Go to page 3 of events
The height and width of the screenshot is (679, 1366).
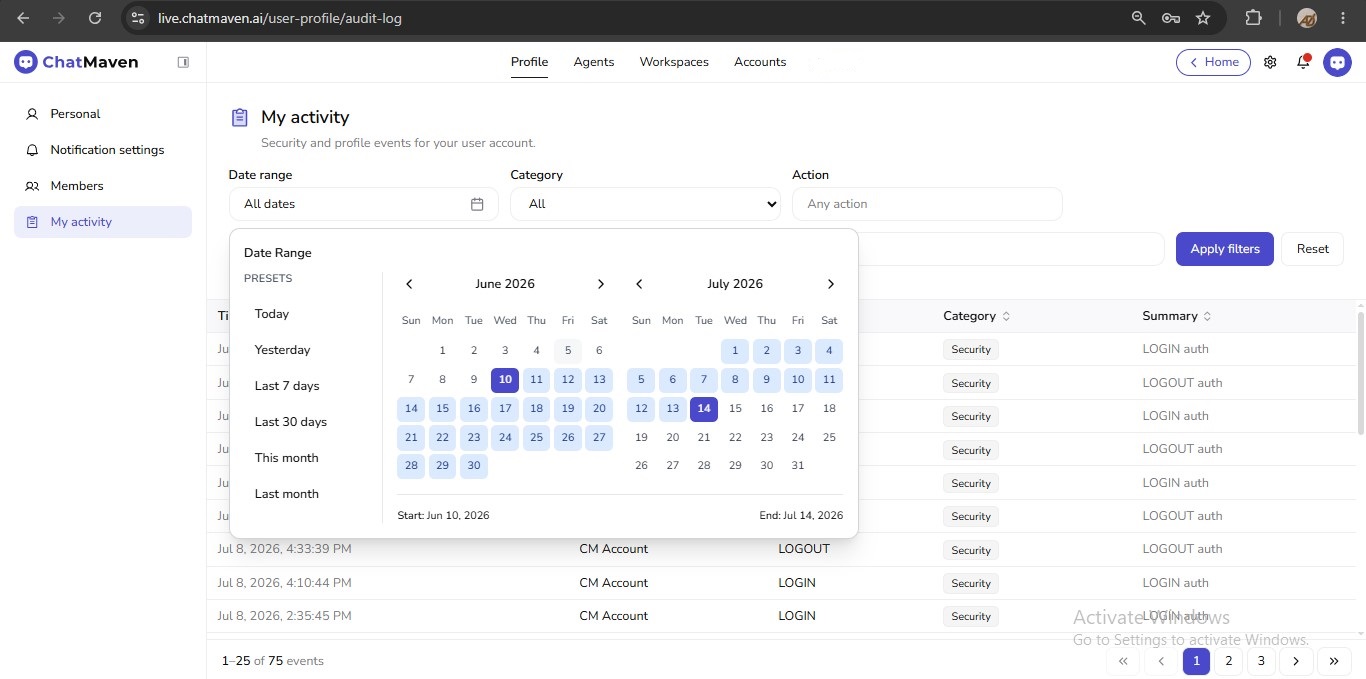pyautogui.click(x=1261, y=661)
